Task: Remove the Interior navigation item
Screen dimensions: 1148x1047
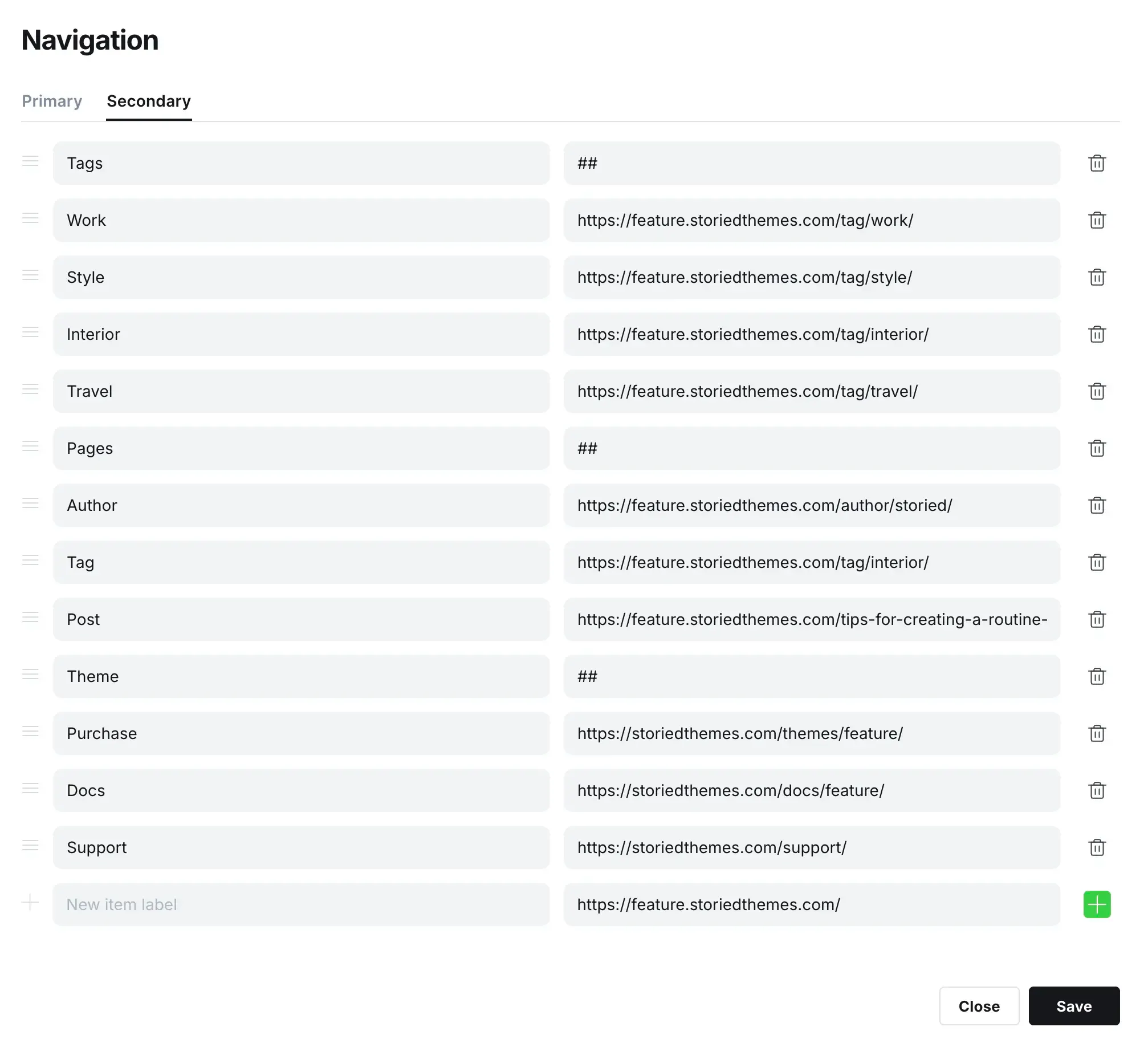Action: coord(1097,334)
